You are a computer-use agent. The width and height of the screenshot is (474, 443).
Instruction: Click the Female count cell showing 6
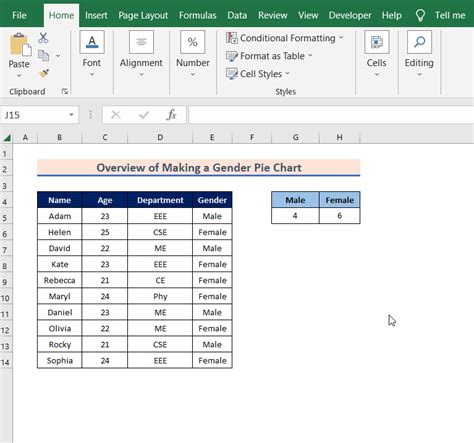(339, 216)
